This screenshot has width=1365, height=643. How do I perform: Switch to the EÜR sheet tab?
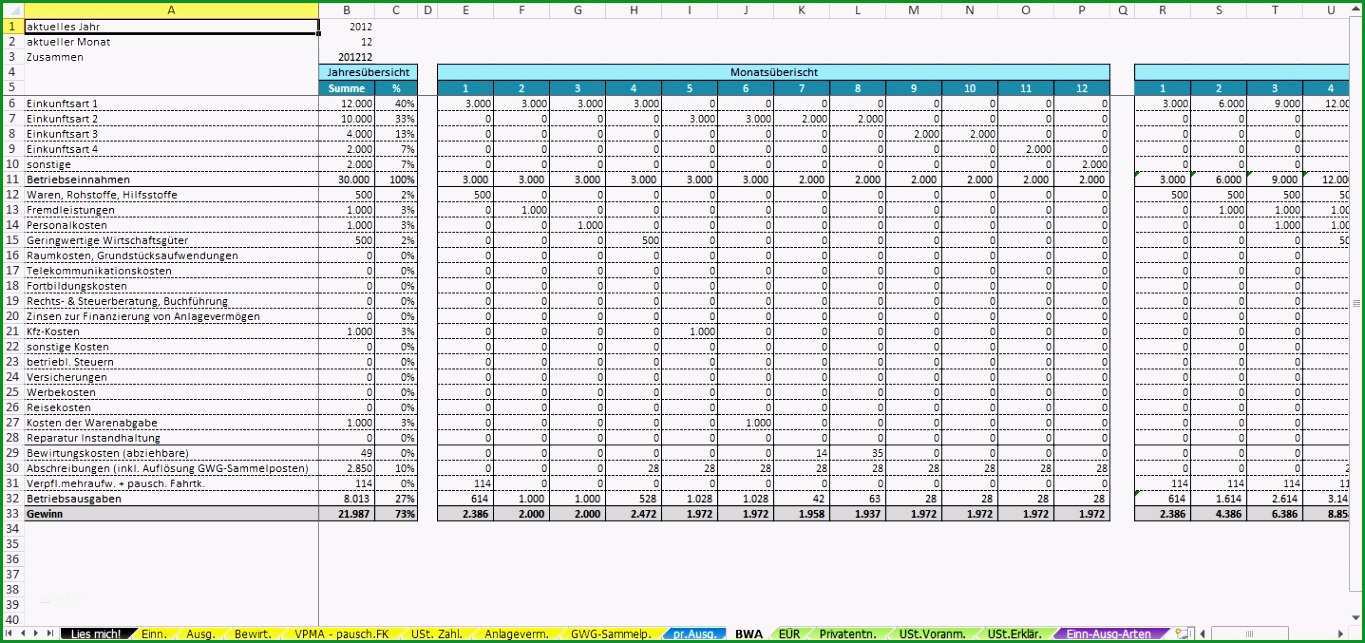point(789,634)
